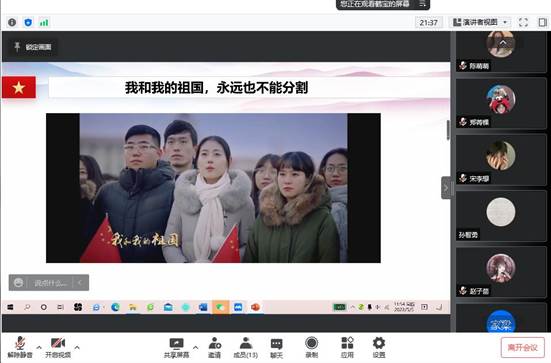Open the 共享屏幕 share screen icon

tap(176, 348)
